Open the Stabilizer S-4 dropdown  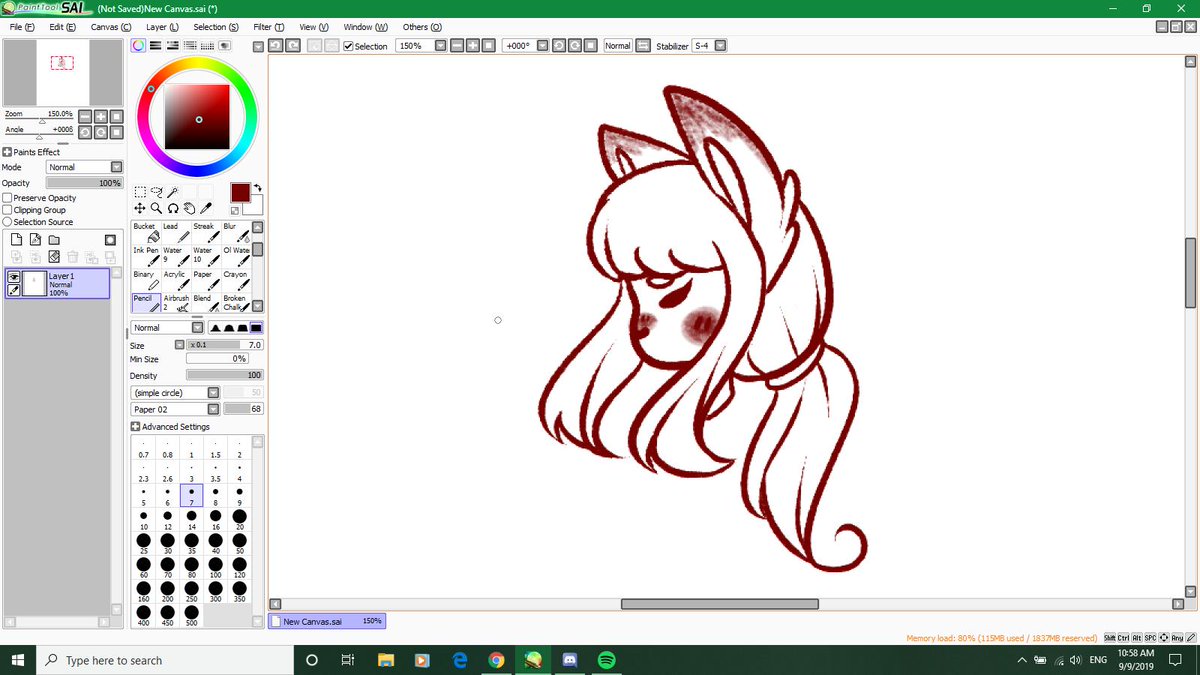point(720,46)
